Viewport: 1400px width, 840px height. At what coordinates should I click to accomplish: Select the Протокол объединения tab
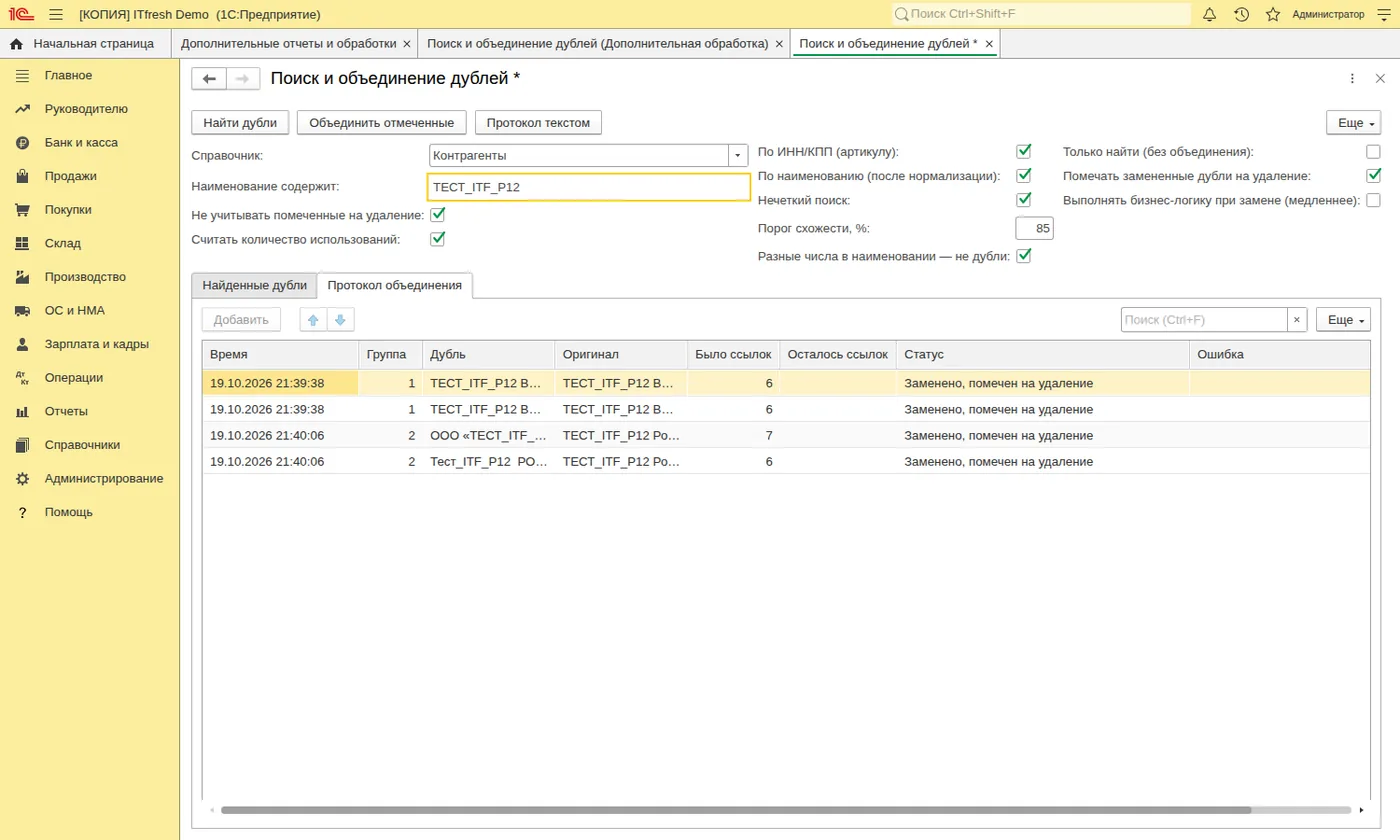(x=394, y=285)
